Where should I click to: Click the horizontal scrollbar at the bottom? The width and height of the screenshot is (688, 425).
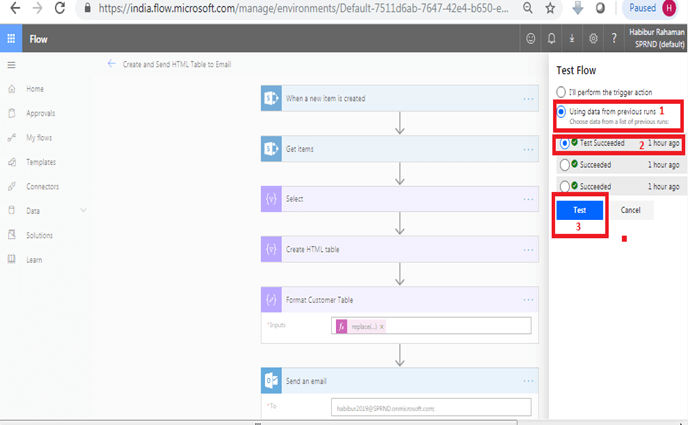pyautogui.click(x=258, y=423)
